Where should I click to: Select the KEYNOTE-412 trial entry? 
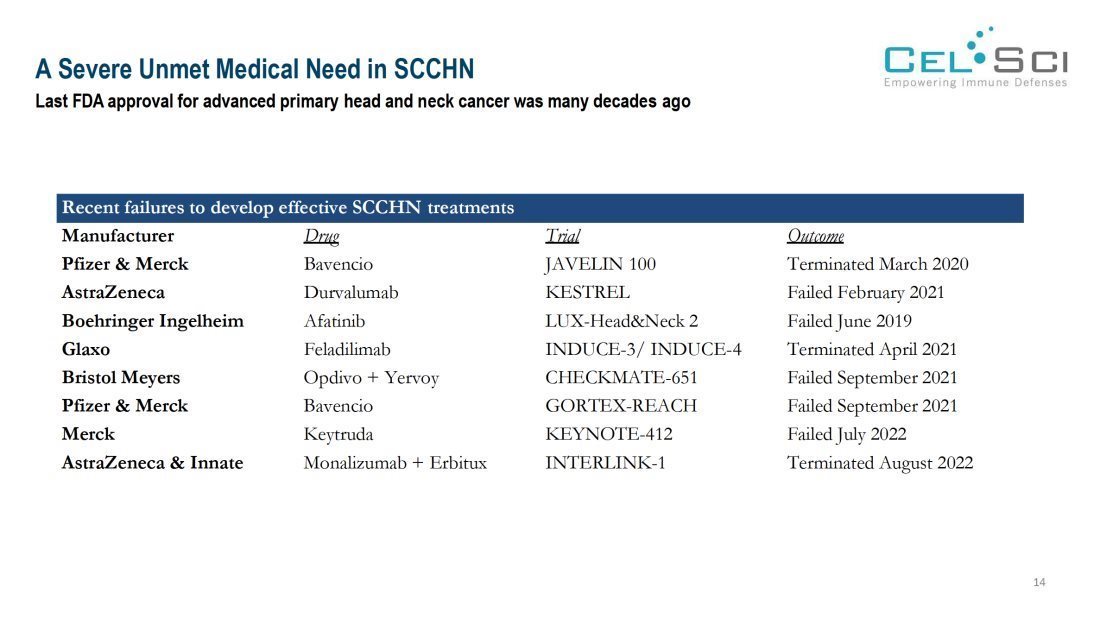[608, 434]
